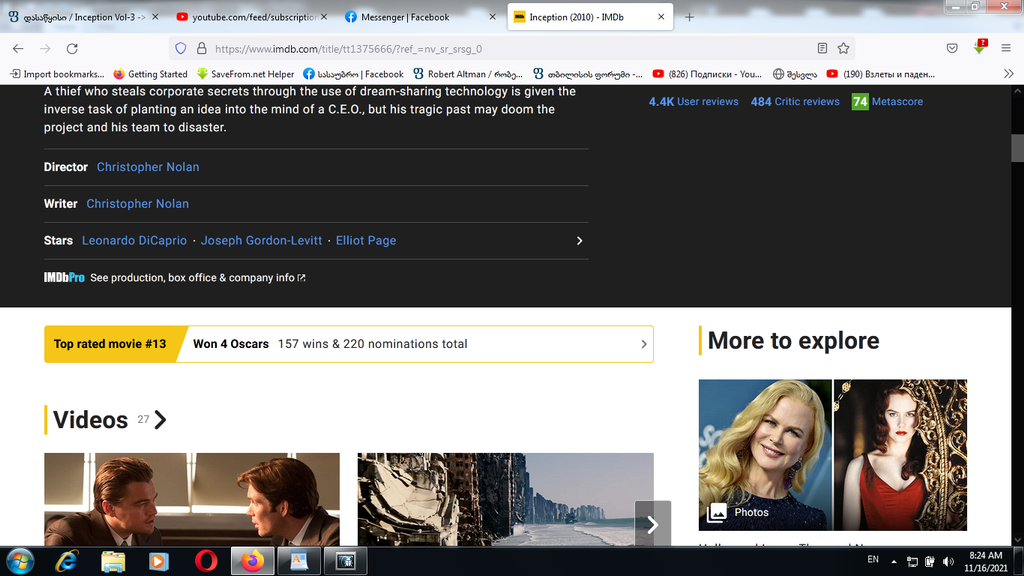Show hidden system tray icons
1024x576 pixels.
click(x=894, y=562)
